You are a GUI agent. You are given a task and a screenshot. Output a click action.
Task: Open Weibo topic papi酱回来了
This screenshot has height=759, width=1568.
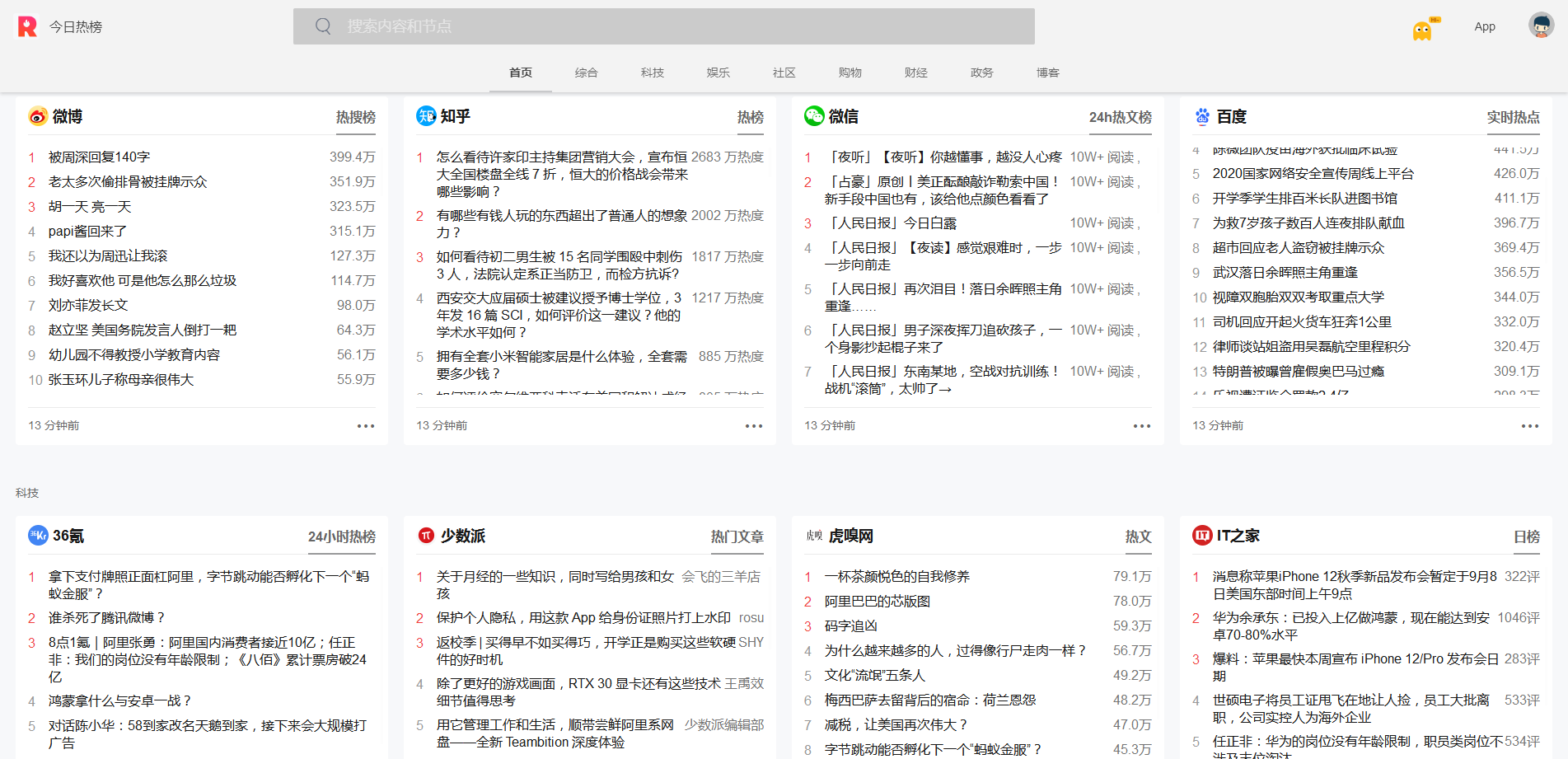point(87,231)
